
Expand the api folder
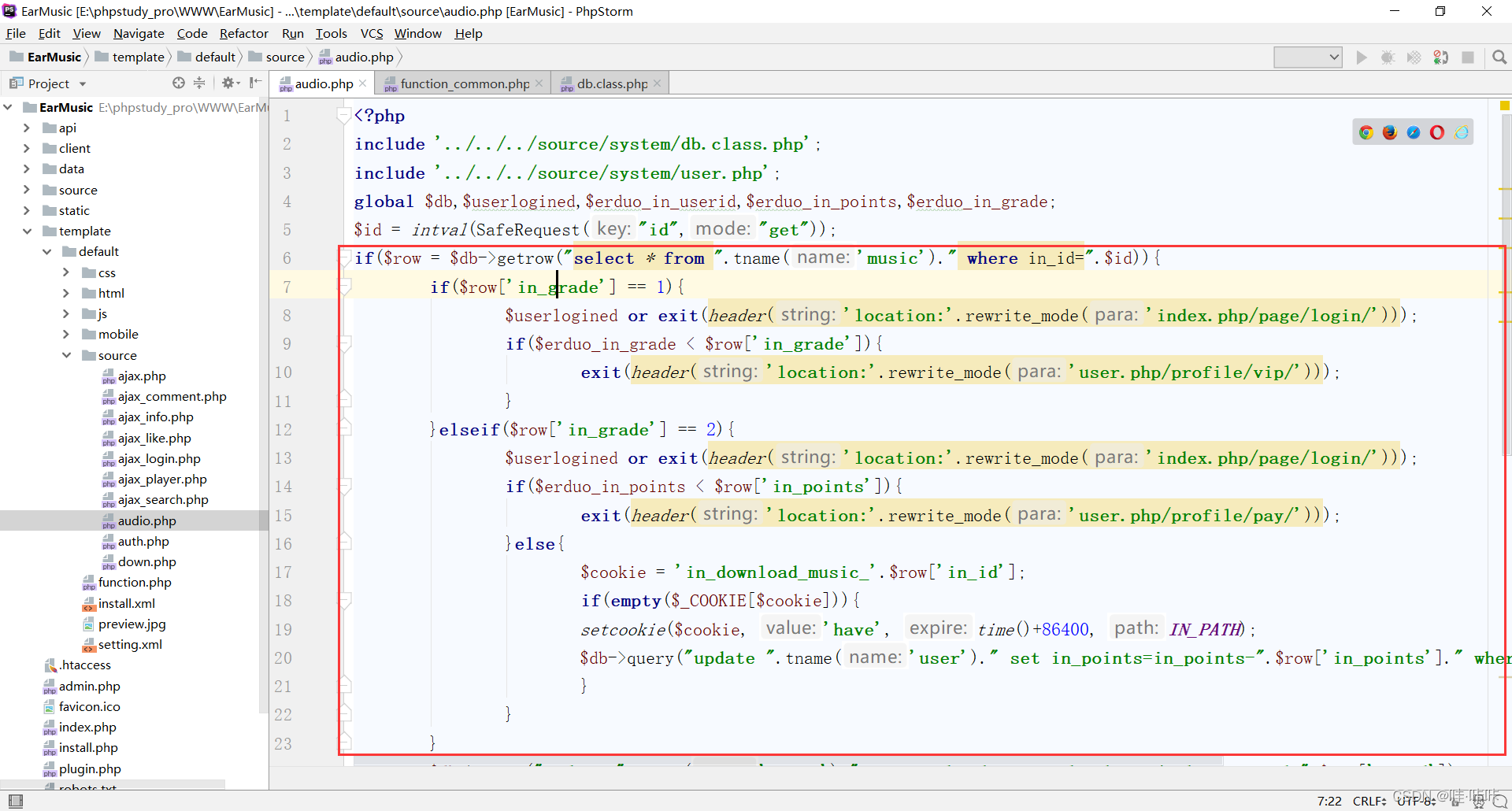pyautogui.click(x=27, y=128)
